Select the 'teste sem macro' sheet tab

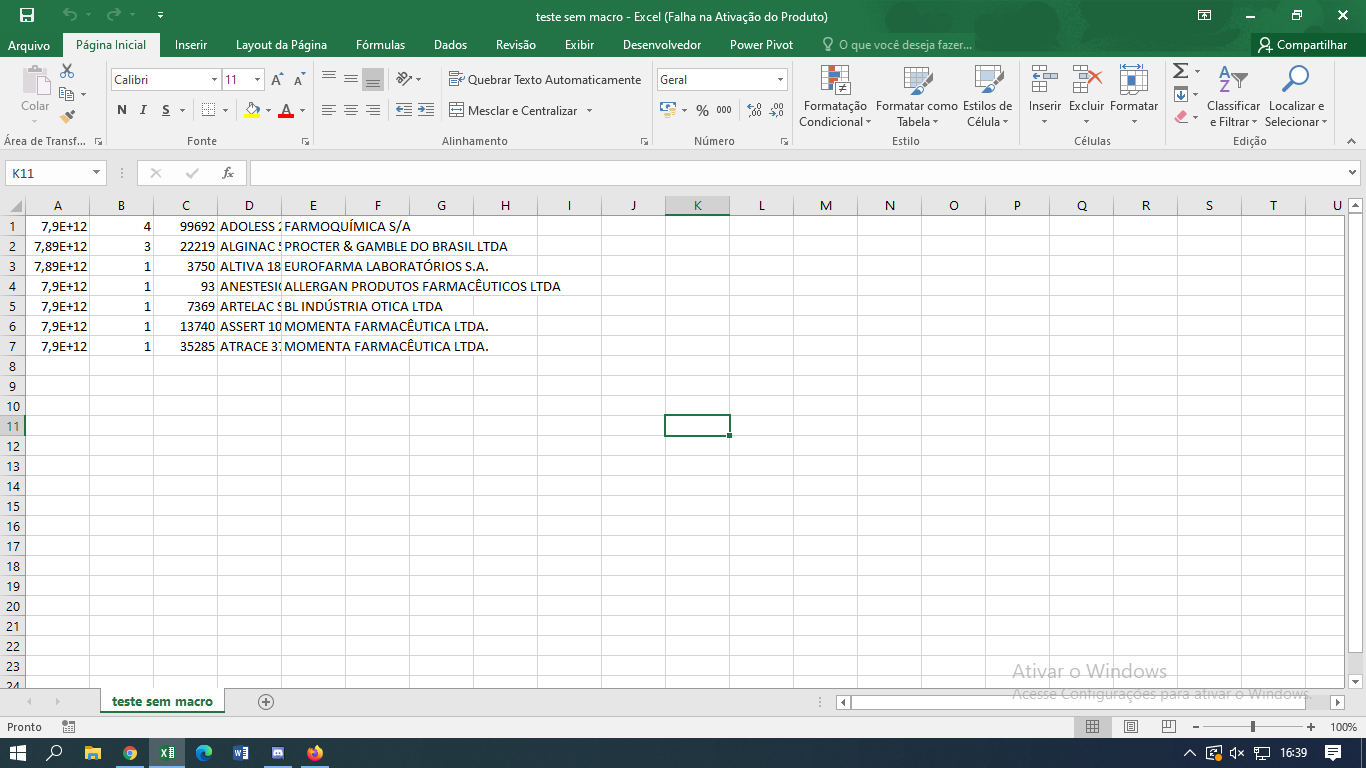(x=163, y=702)
